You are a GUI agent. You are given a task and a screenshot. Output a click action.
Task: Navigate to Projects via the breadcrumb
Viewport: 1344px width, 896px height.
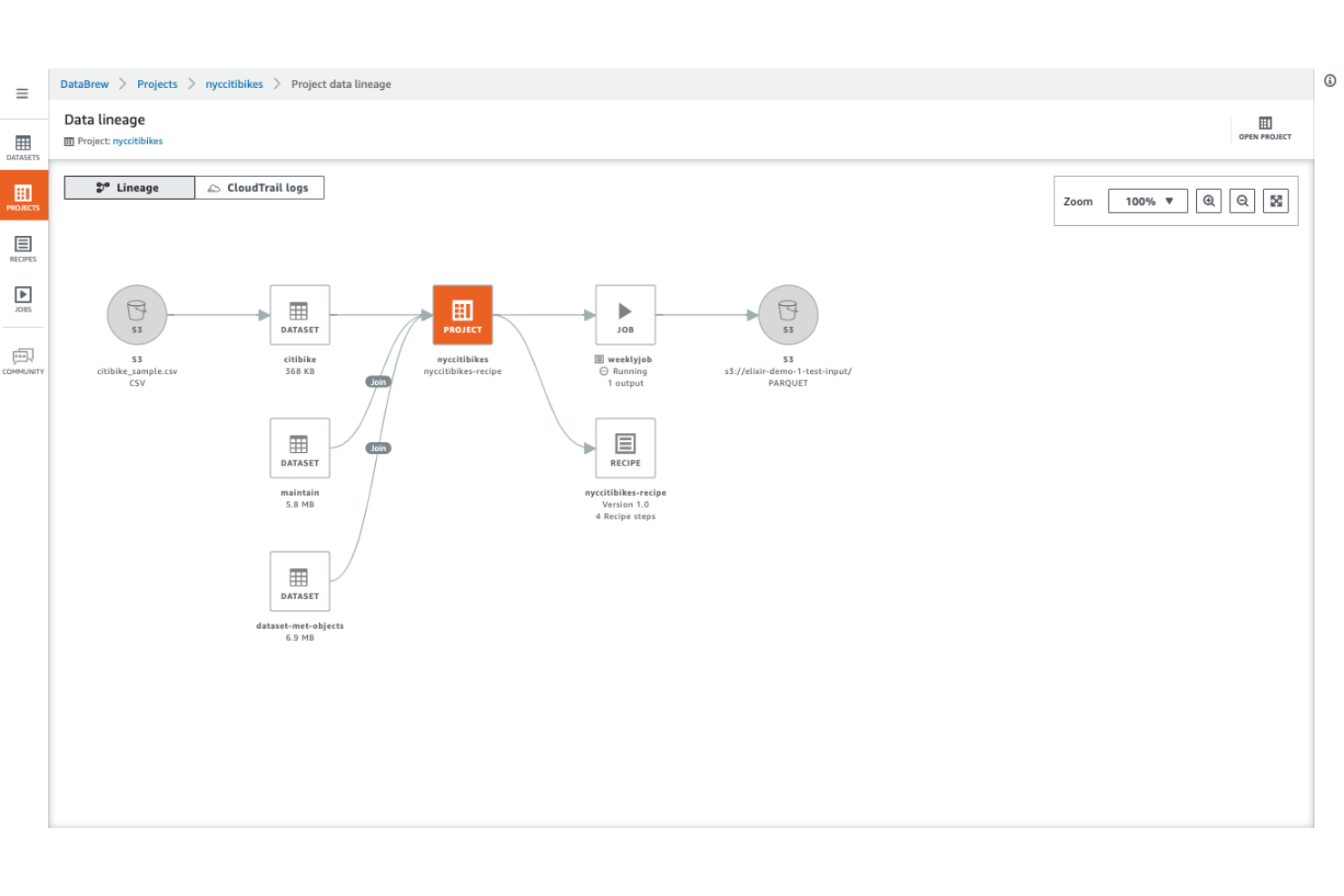tap(156, 84)
